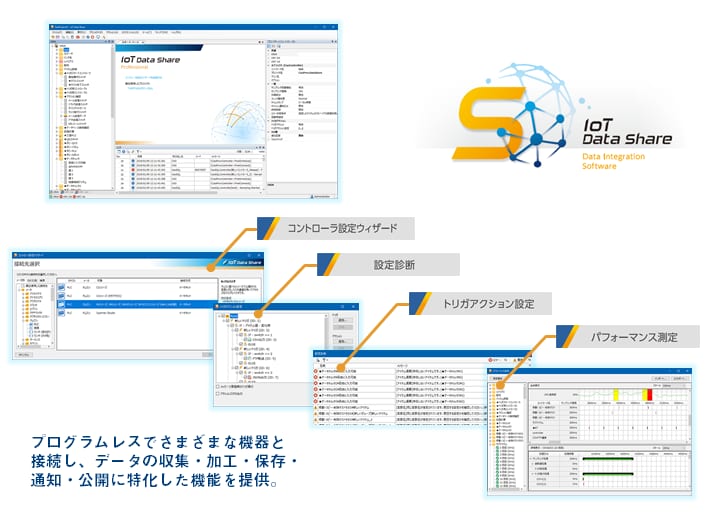
Task: Open the File menu in main IoT Data Share window
Action: (57, 32)
